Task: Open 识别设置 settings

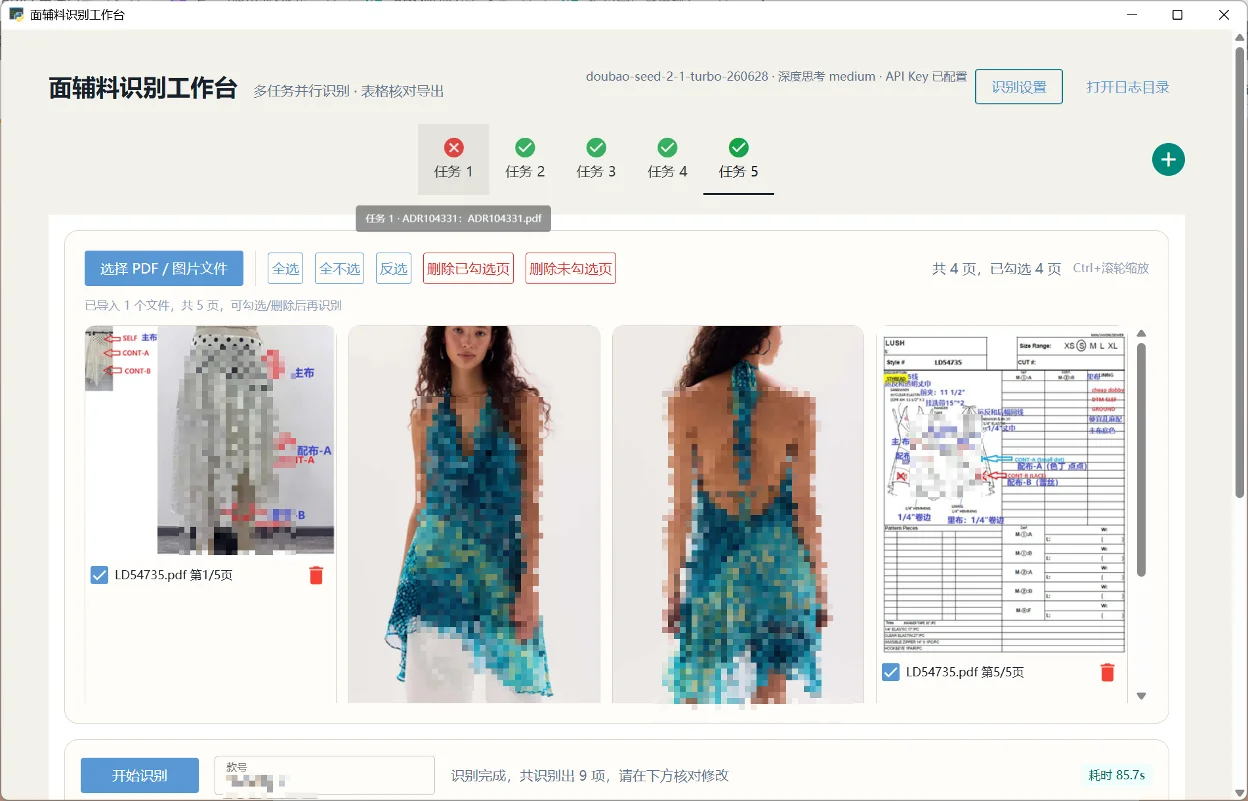Action: (x=1019, y=87)
